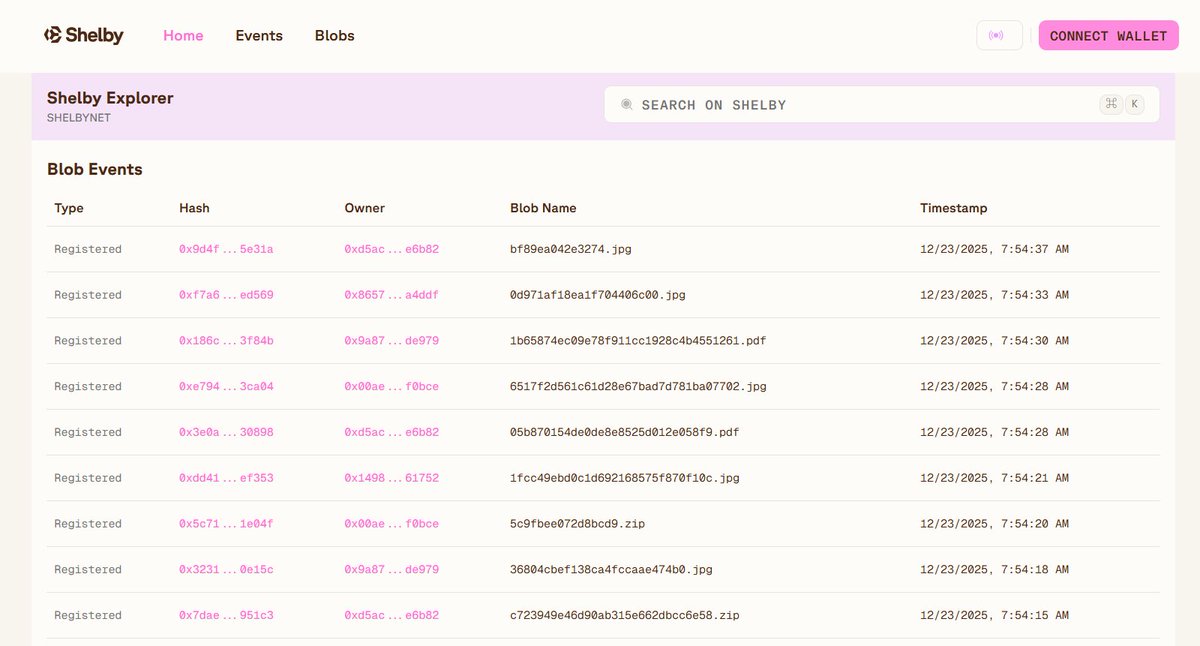Click the SHELBYNET network label
This screenshot has width=1200, height=646.
click(79, 117)
